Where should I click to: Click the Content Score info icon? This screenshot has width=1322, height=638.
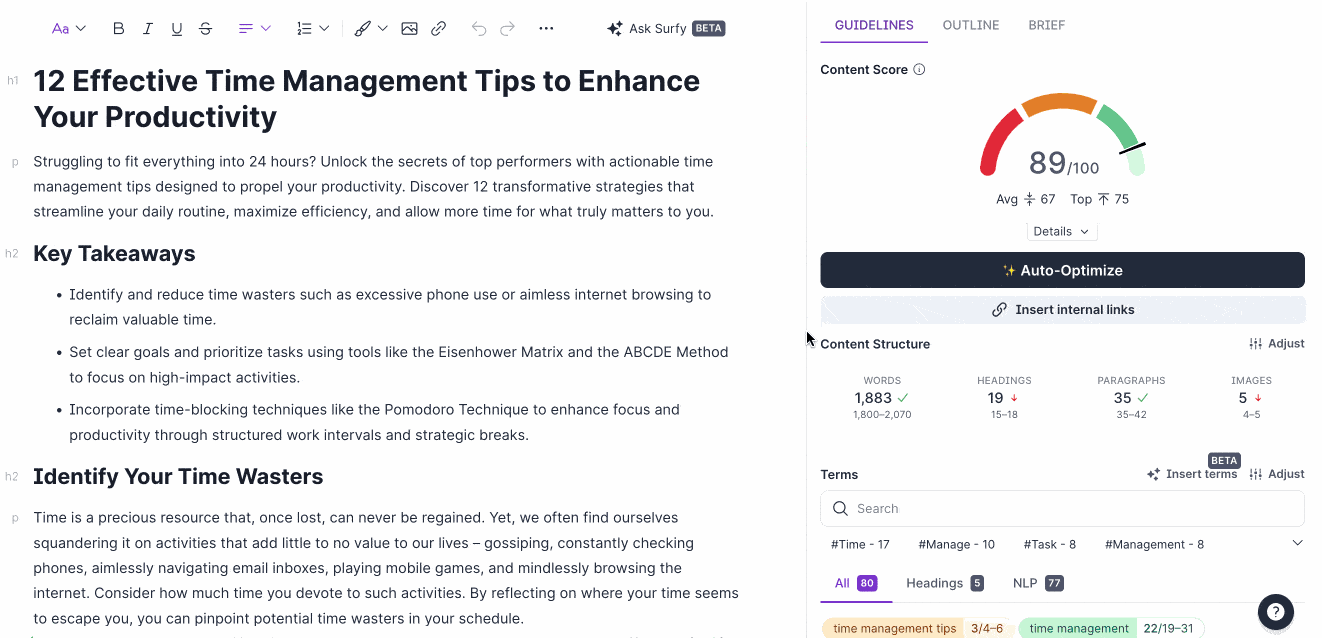tap(919, 70)
